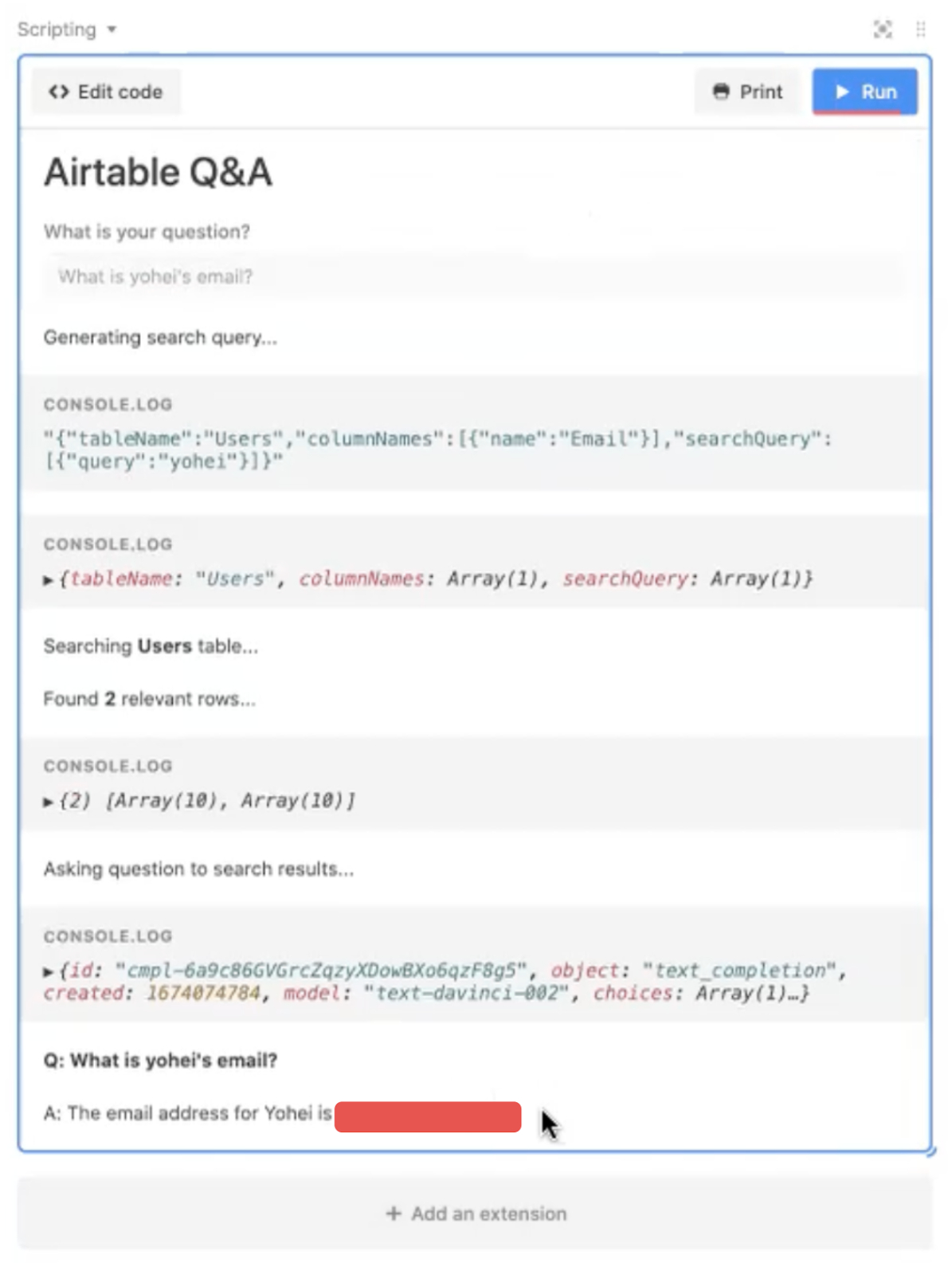952x1275 pixels.
Task: Click the Scripting extension title
Action: point(57,29)
